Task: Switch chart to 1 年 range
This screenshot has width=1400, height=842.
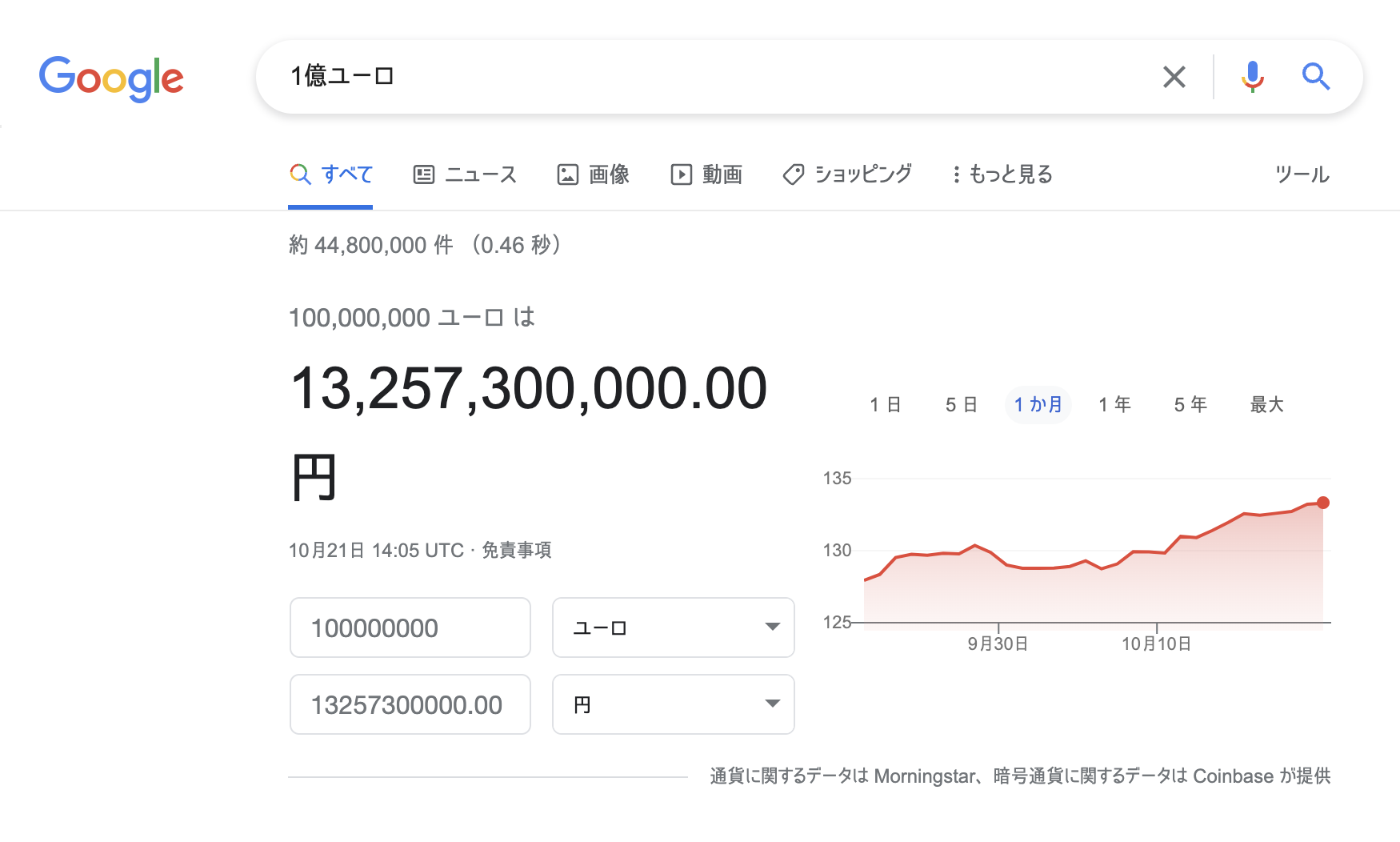Action: 1114,405
